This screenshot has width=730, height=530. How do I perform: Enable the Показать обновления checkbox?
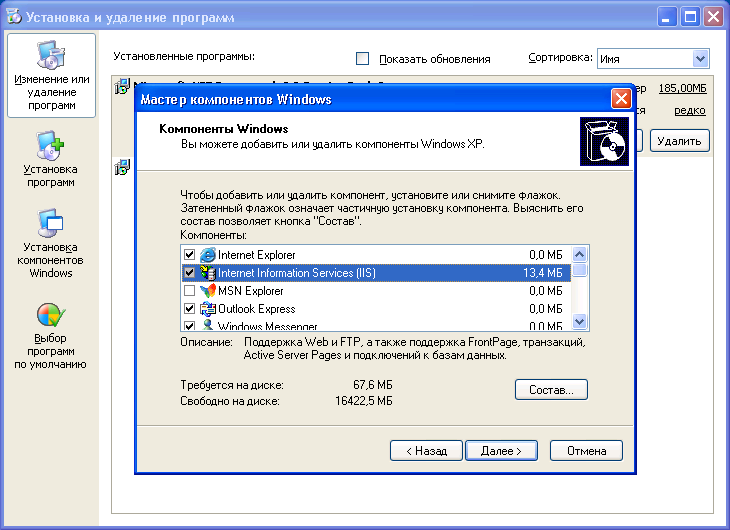tap(362, 59)
